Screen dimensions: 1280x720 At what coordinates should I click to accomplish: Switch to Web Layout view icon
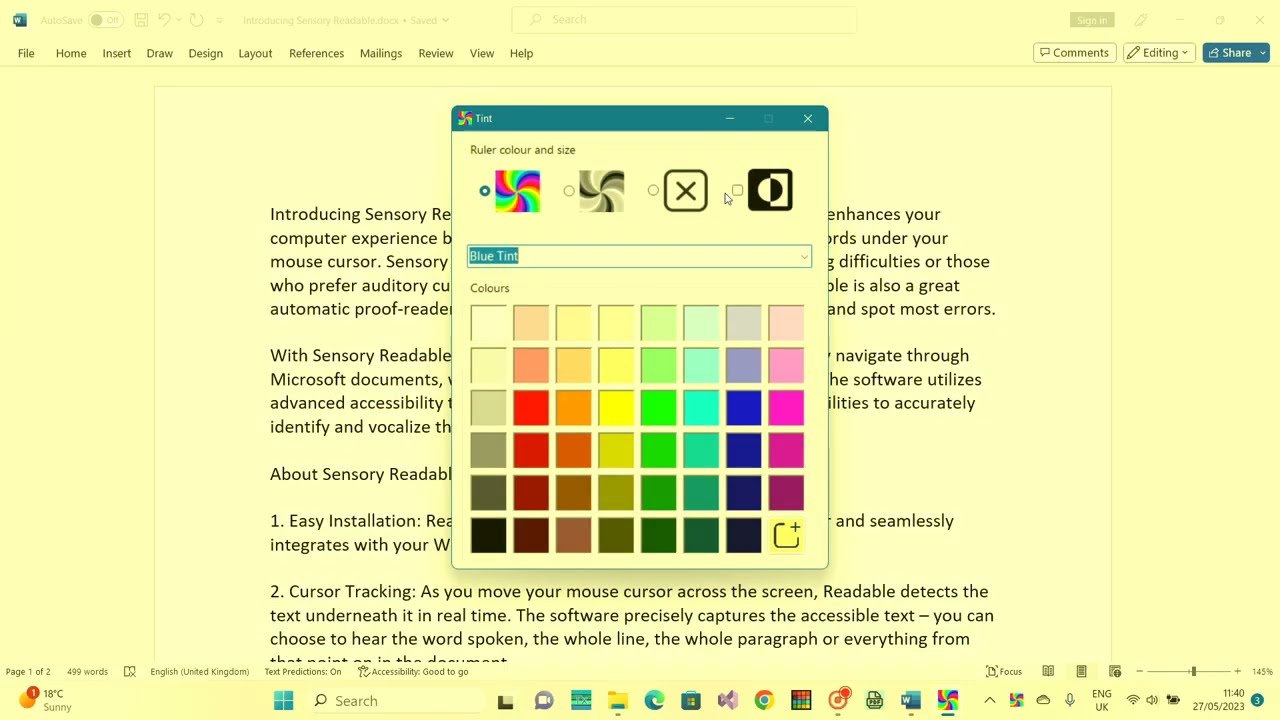click(1114, 671)
